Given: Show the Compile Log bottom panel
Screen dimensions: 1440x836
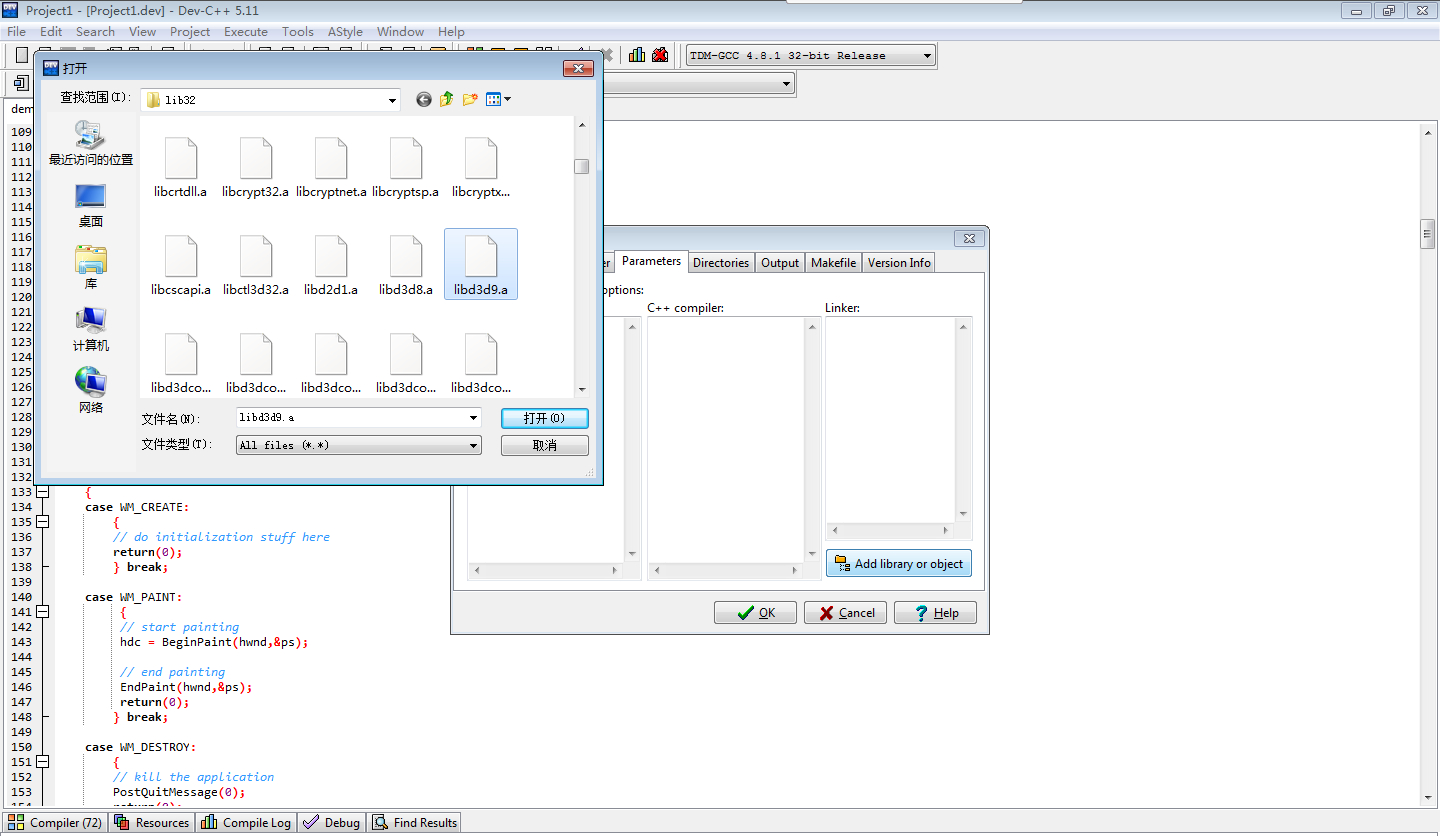Looking at the screenshot, I should pyautogui.click(x=246, y=823).
